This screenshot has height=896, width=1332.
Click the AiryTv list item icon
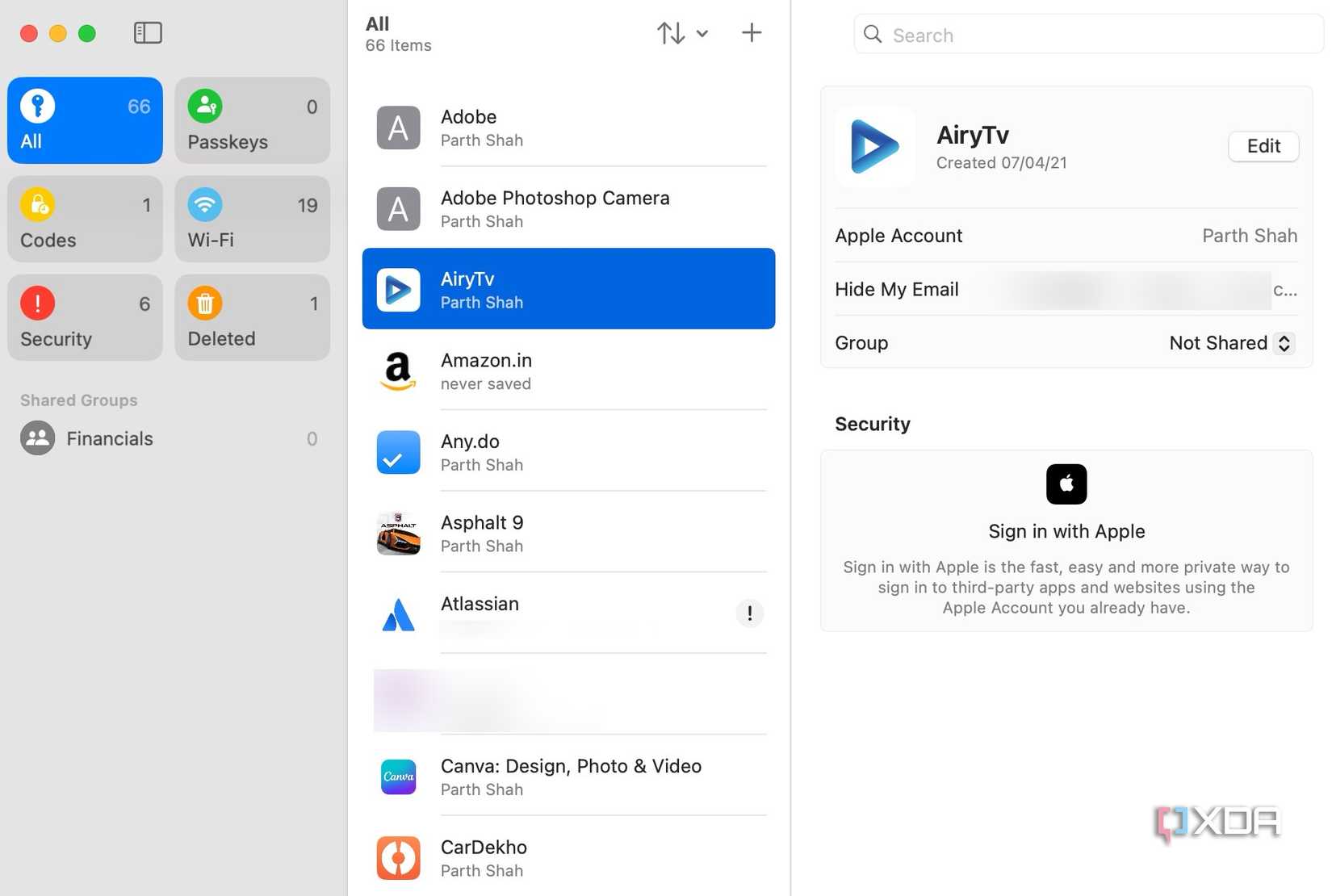coord(399,290)
